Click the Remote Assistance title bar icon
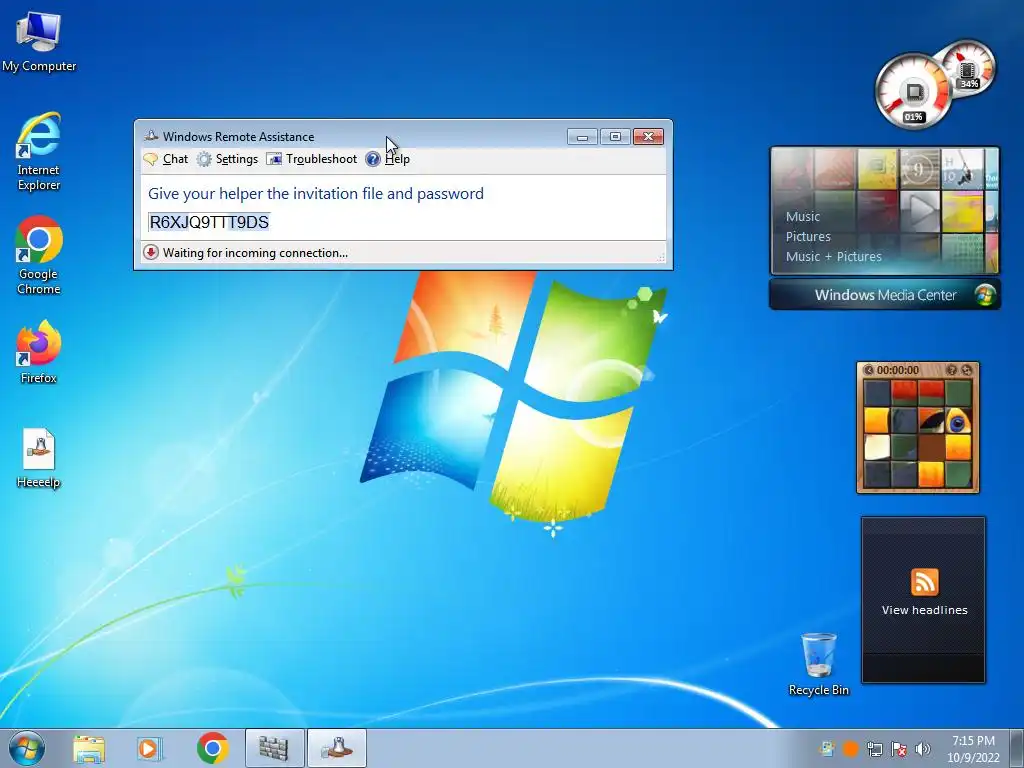Viewport: 1024px width, 768px height. point(151,136)
